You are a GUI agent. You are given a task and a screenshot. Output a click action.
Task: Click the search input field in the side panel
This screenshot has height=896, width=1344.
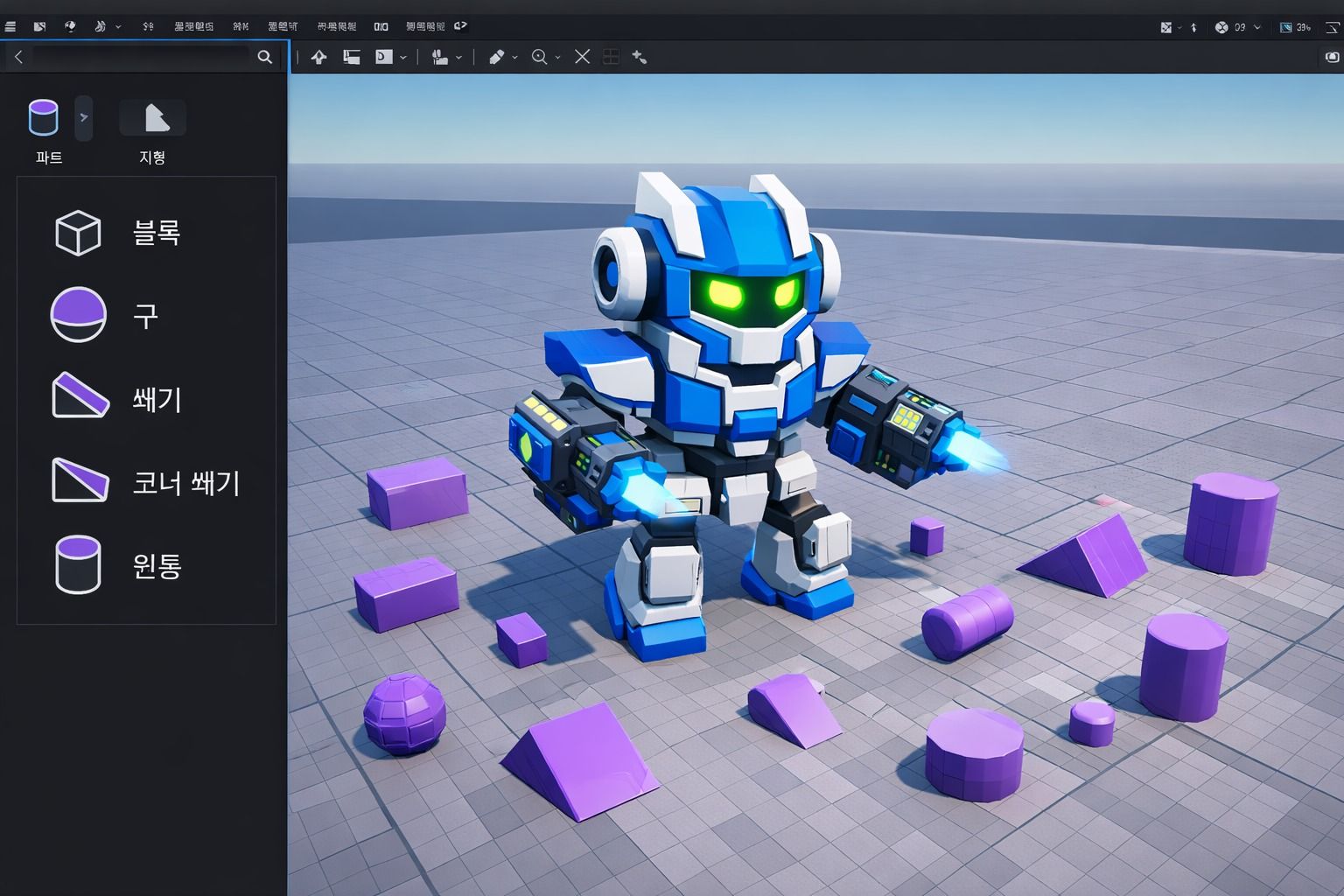coord(140,57)
